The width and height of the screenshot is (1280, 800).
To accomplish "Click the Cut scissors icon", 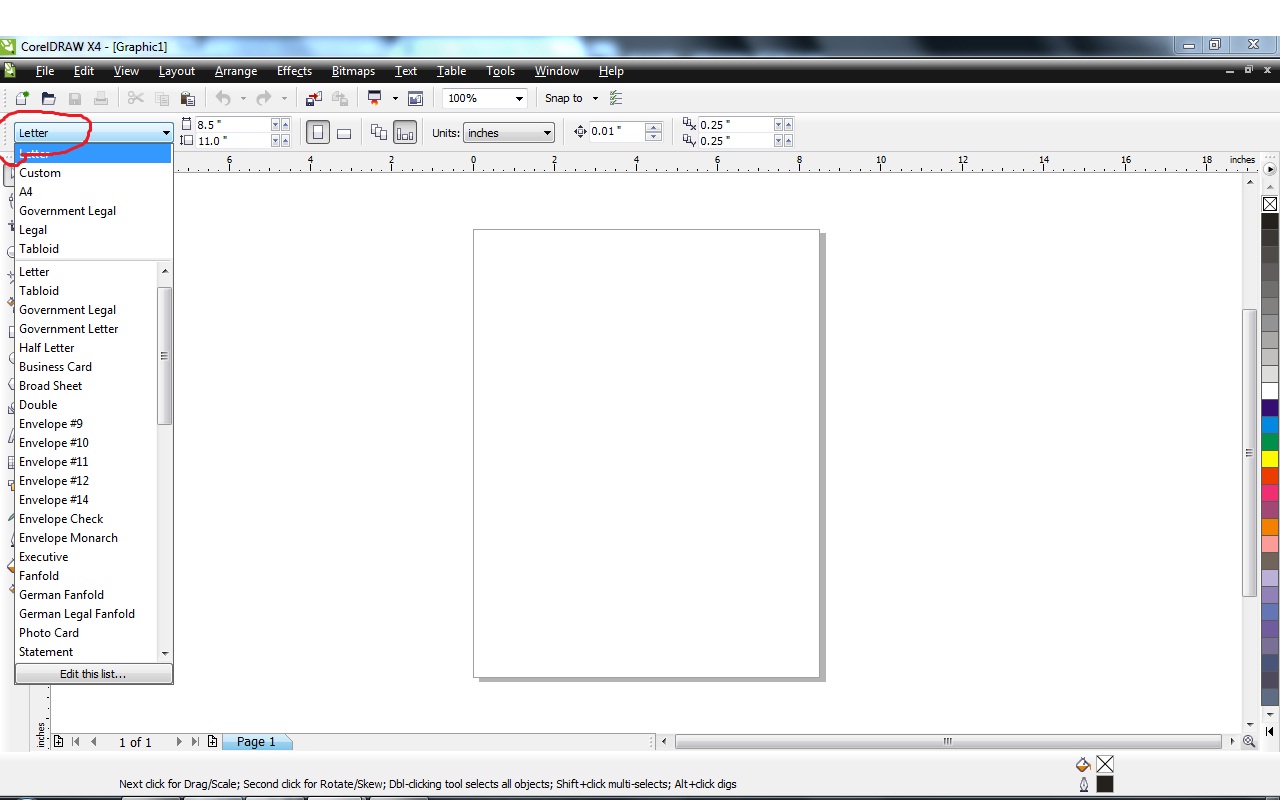I will [136, 98].
